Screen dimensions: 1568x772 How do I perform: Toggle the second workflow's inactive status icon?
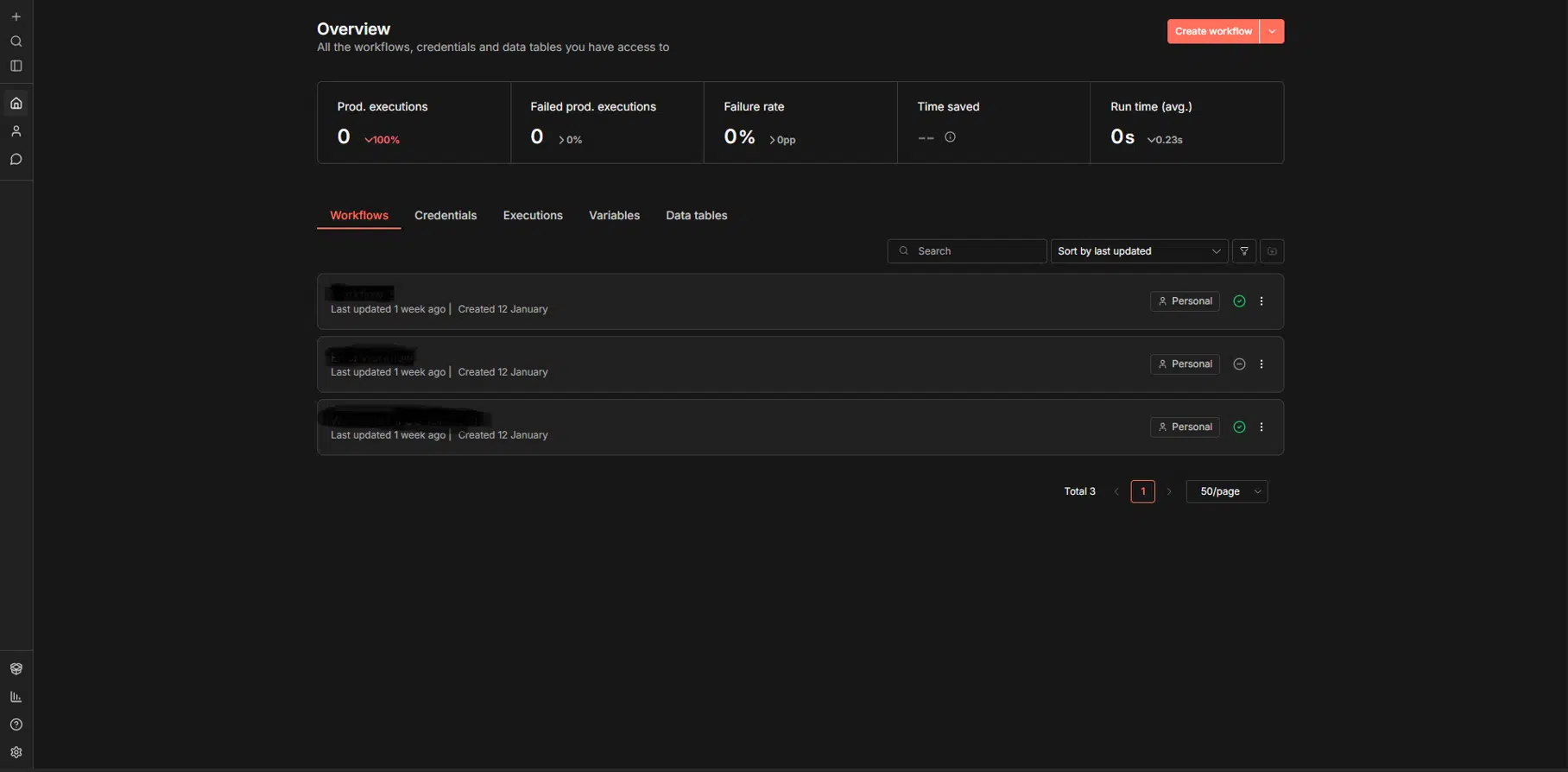coord(1239,364)
